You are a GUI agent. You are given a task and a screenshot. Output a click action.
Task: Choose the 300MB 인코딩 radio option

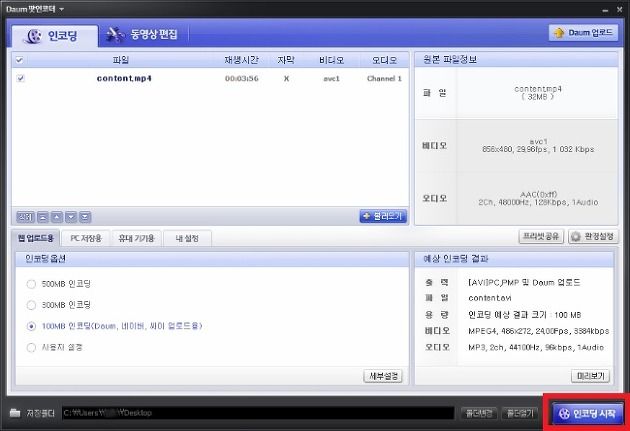[31, 305]
